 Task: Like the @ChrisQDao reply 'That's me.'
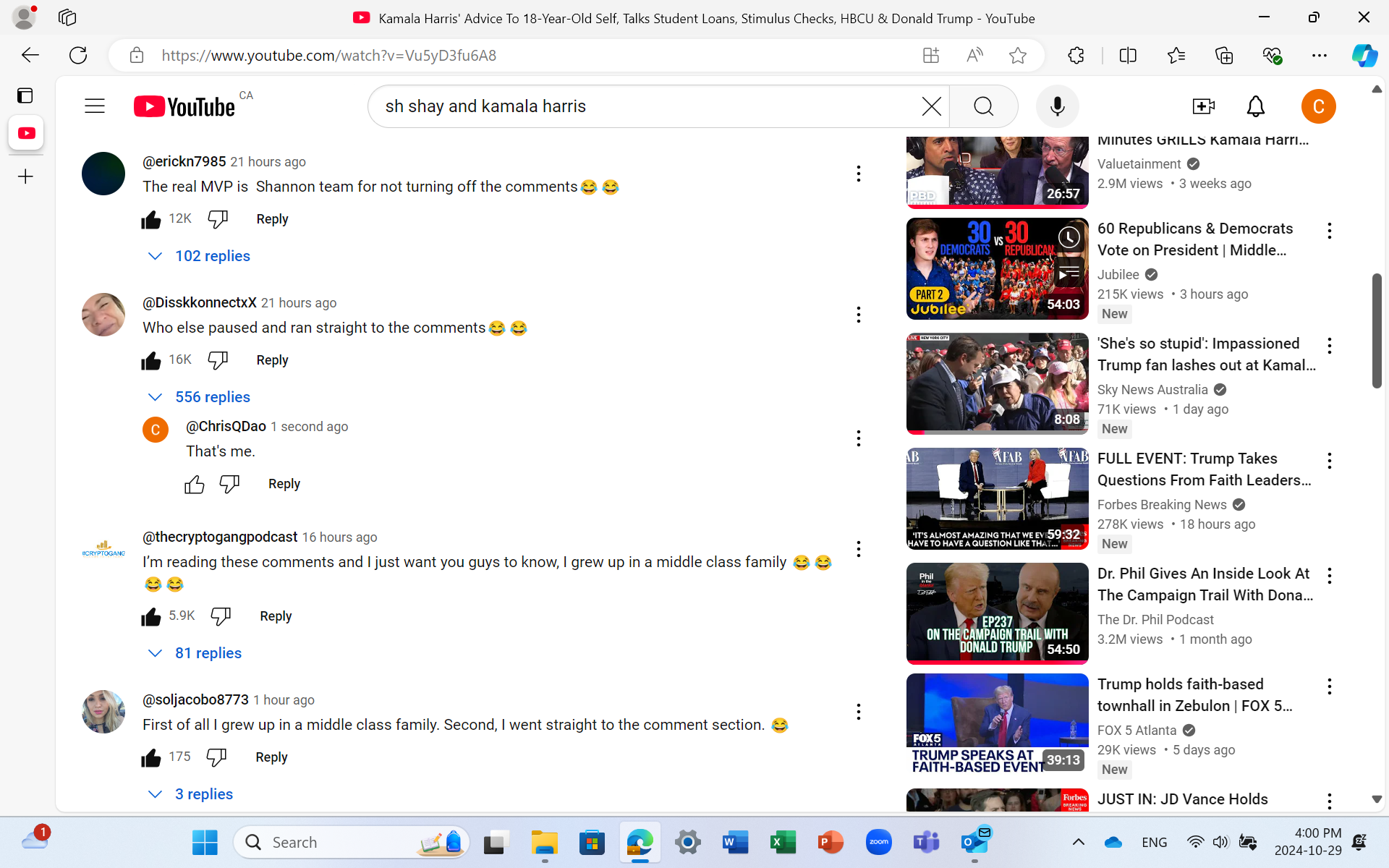point(194,485)
